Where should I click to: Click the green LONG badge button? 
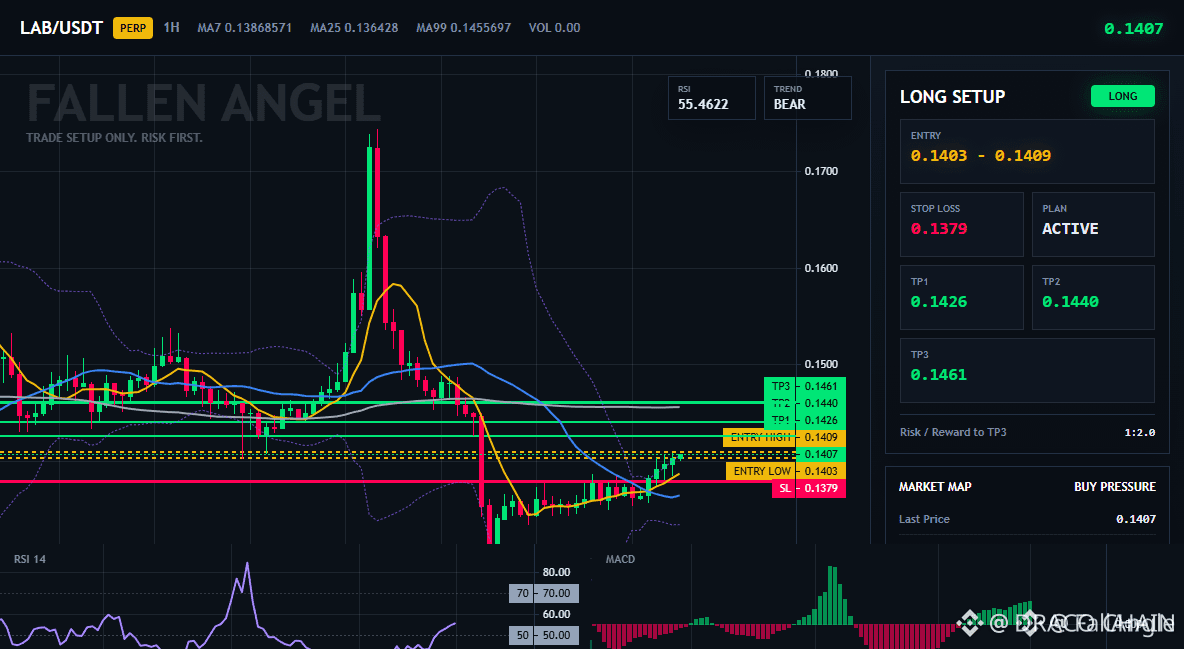[1123, 96]
